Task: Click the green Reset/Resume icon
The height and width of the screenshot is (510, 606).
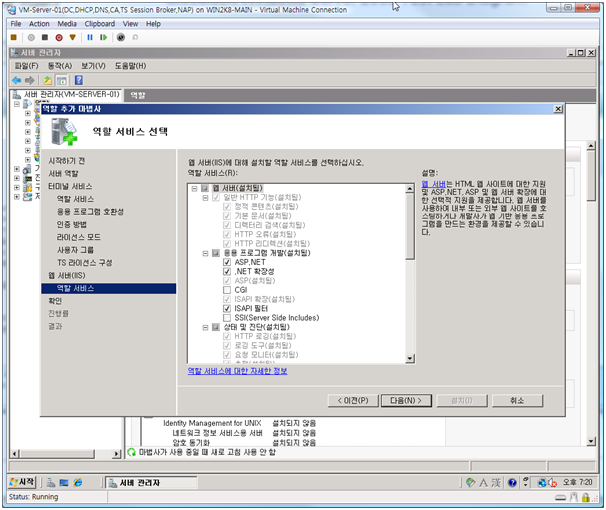Action: [x=103, y=37]
